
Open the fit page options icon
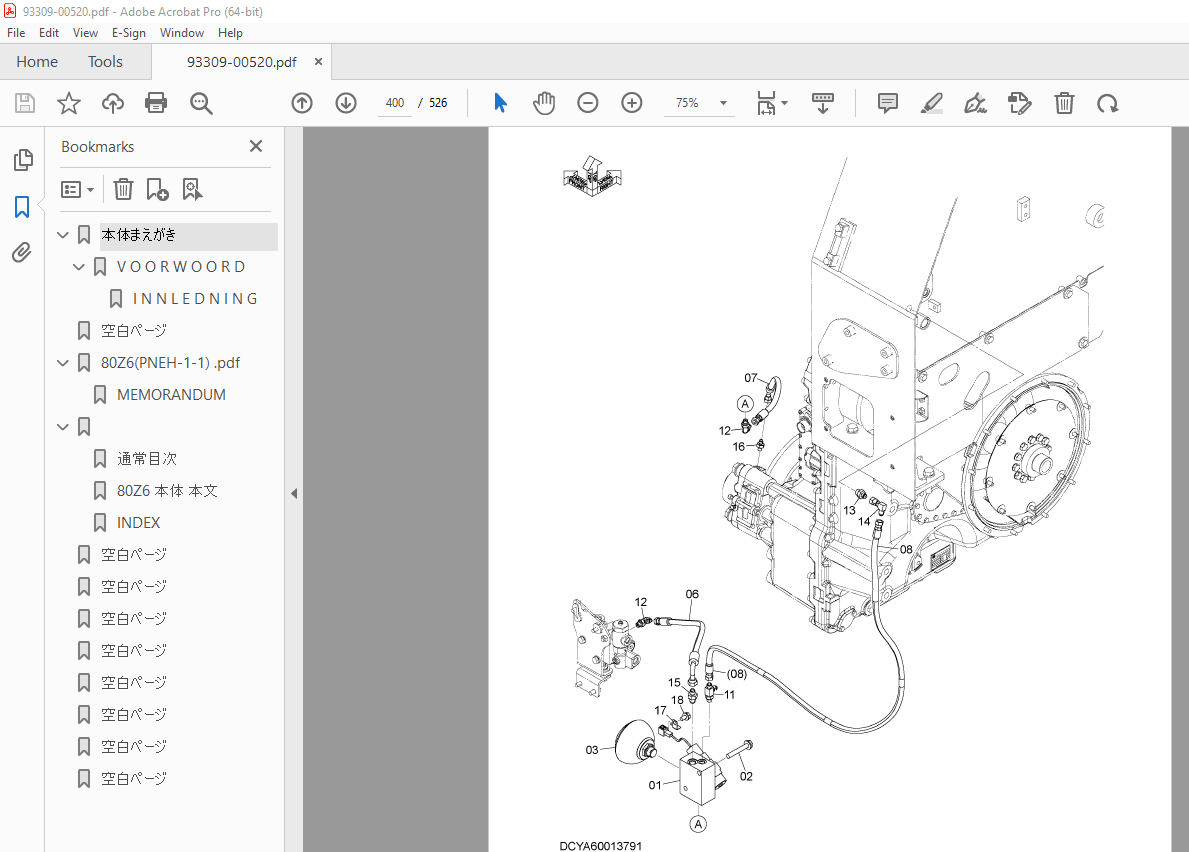click(x=767, y=103)
